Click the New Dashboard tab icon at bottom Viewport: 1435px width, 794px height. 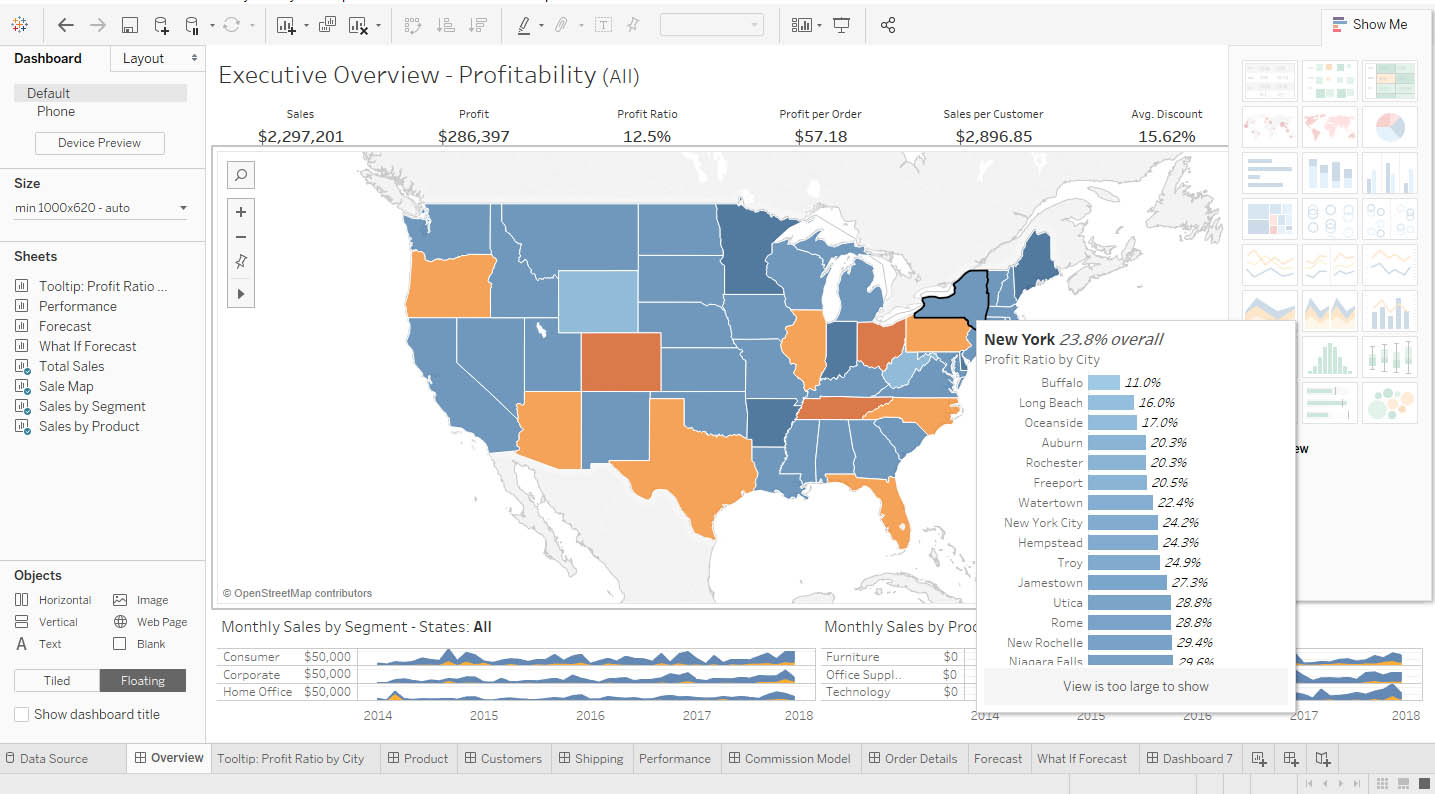click(1291, 758)
